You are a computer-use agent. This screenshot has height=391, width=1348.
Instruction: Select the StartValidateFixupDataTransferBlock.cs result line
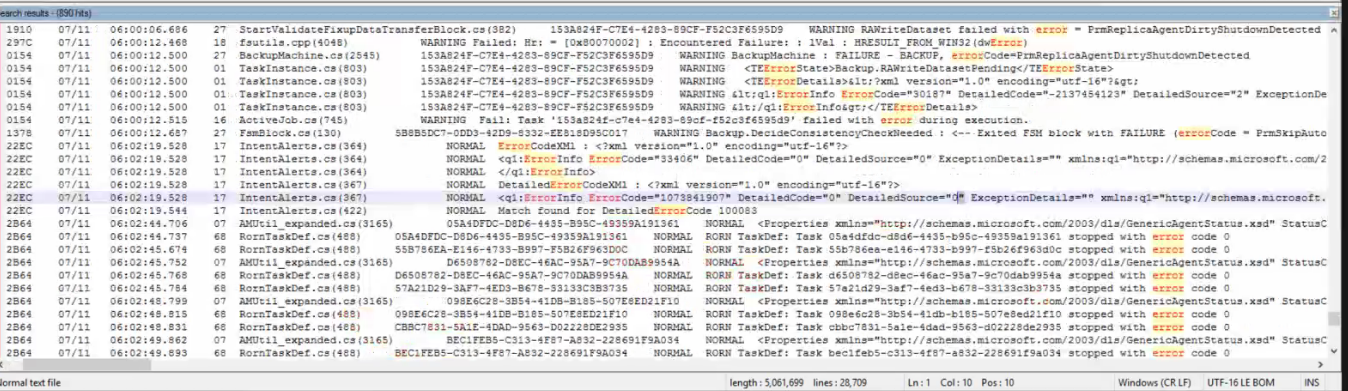pos(665,31)
